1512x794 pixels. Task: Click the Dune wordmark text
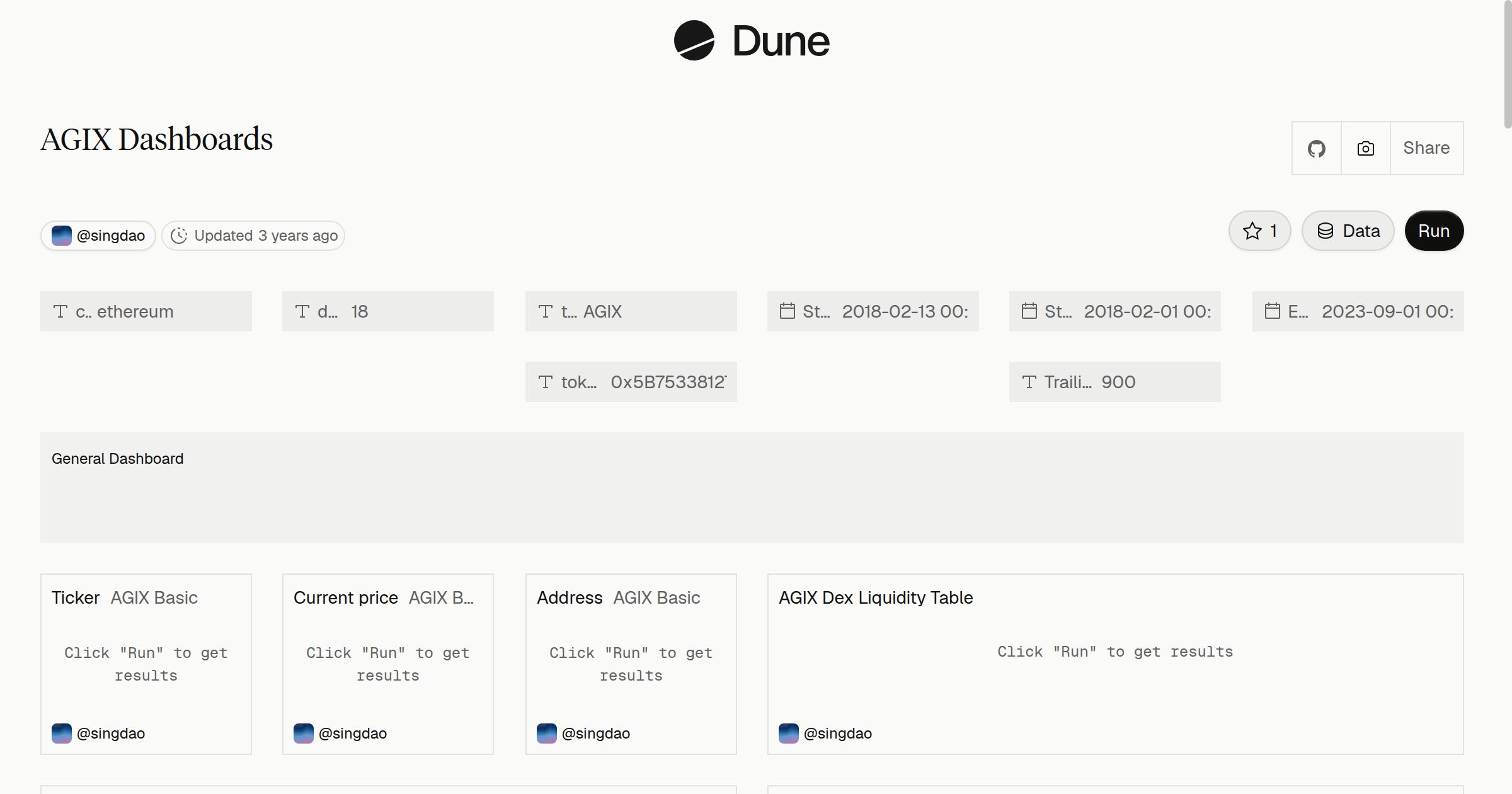[x=781, y=41]
